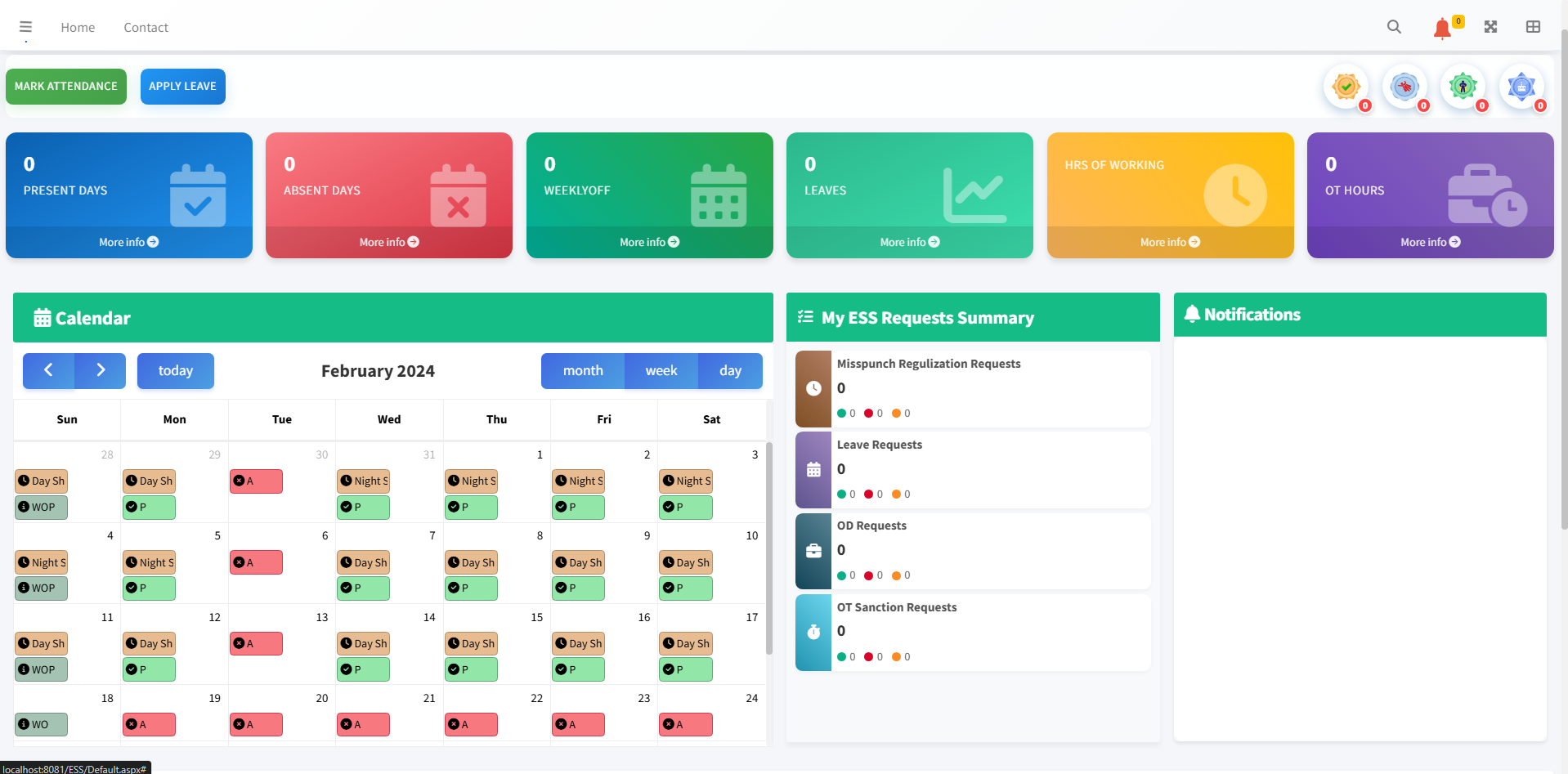
Task: Open the Contact menu item
Action: (146, 26)
